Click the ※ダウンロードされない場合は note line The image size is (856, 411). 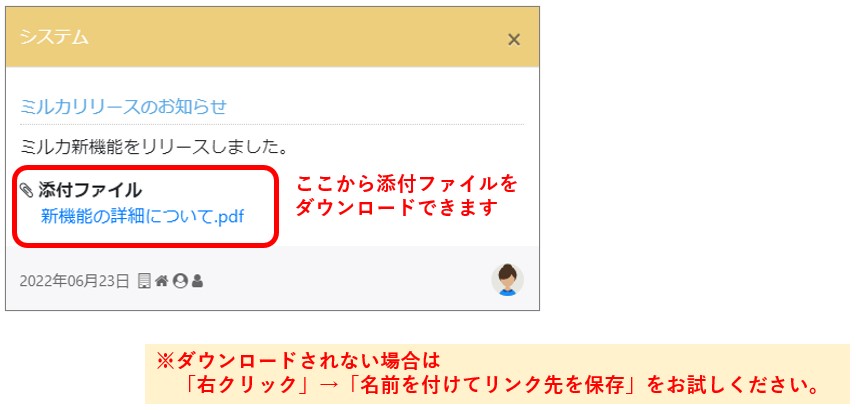298,361
